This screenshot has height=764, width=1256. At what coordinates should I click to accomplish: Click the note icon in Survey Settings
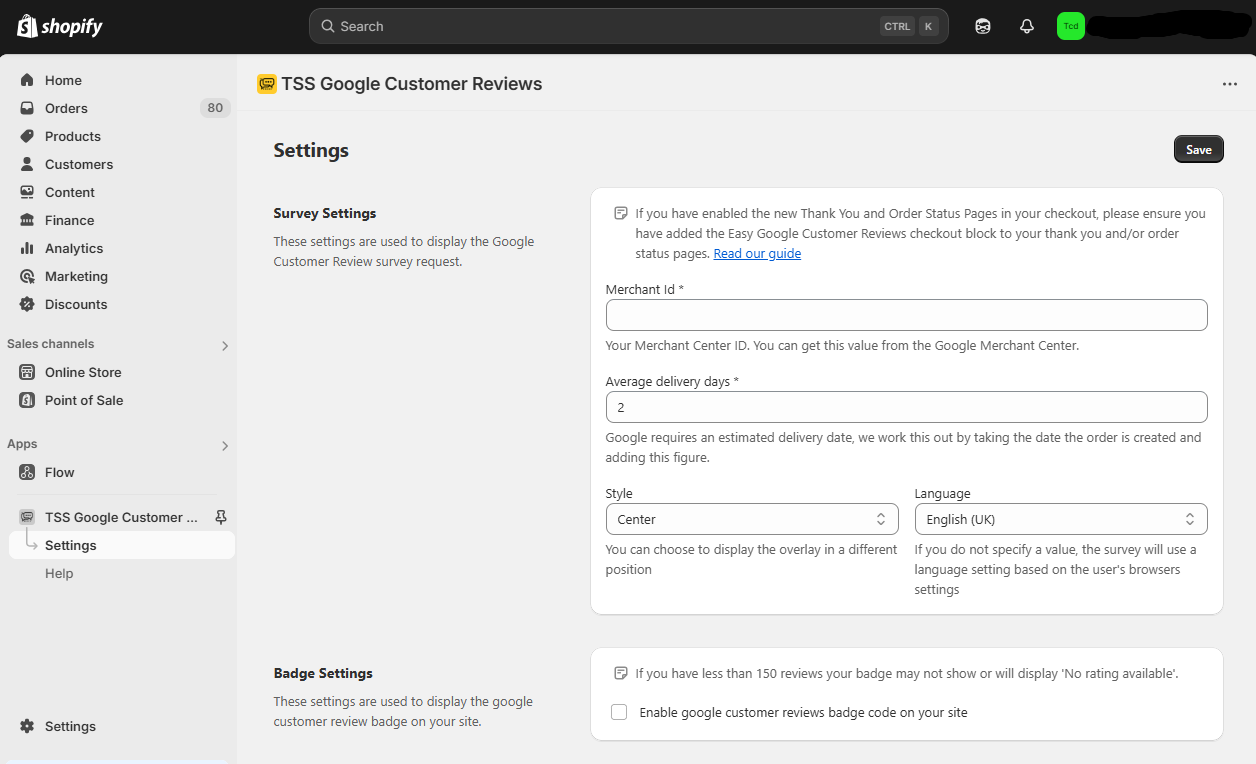(x=621, y=213)
